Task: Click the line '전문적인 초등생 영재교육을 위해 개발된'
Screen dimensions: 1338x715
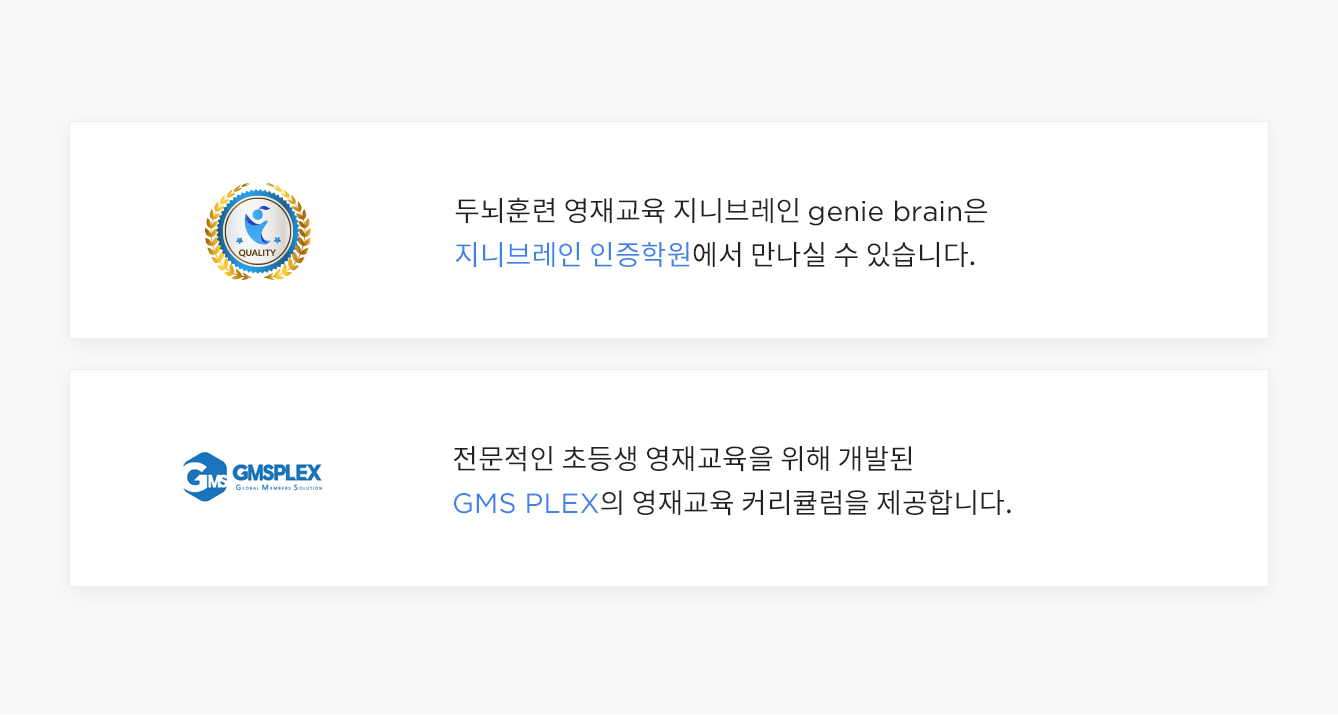Action: click(x=683, y=459)
